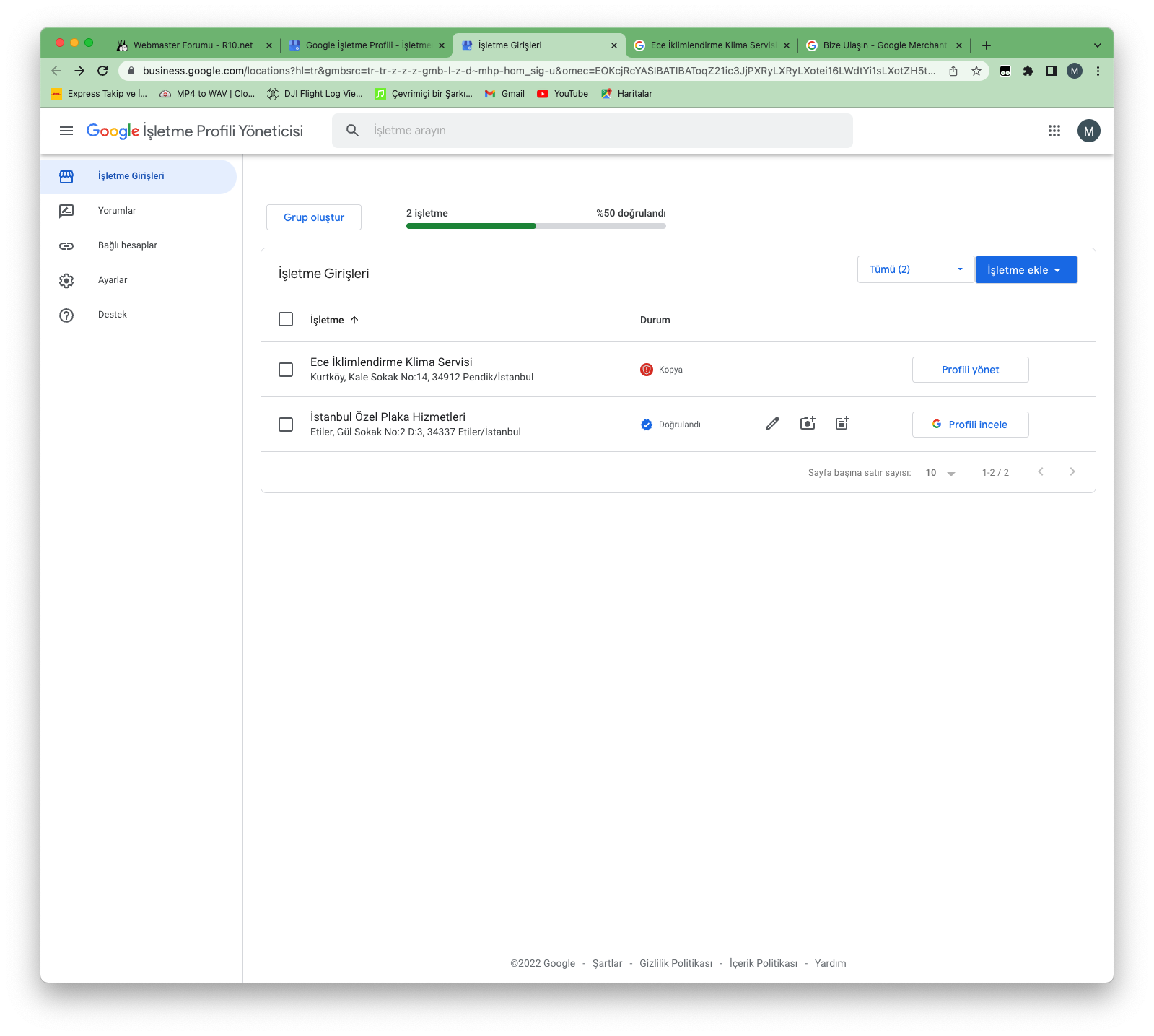Open the rows per page dropdown
Viewport: 1154px width, 1036px height.
pyautogui.click(x=940, y=473)
